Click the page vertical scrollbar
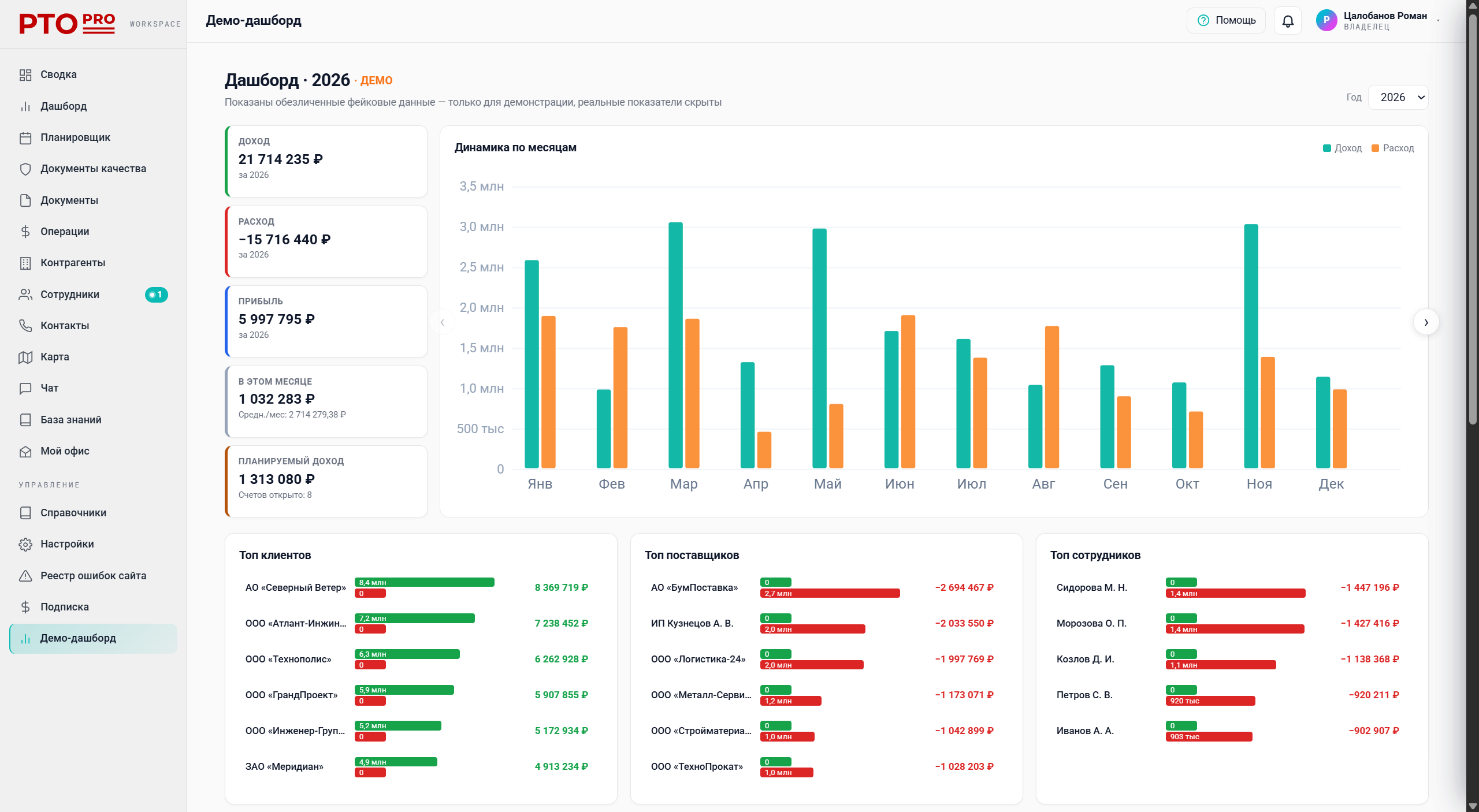Image resolution: width=1479 pixels, height=812 pixels. coord(1473,219)
